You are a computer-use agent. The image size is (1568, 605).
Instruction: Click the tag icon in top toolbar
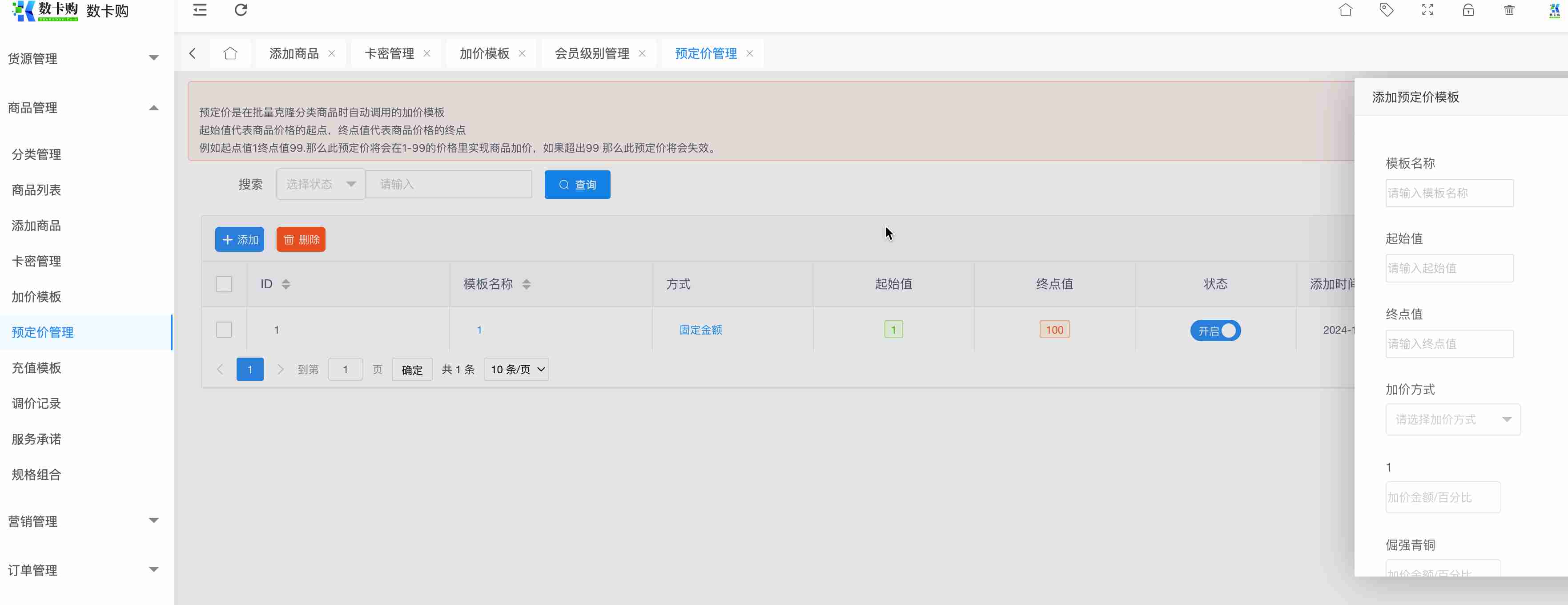(x=1386, y=10)
